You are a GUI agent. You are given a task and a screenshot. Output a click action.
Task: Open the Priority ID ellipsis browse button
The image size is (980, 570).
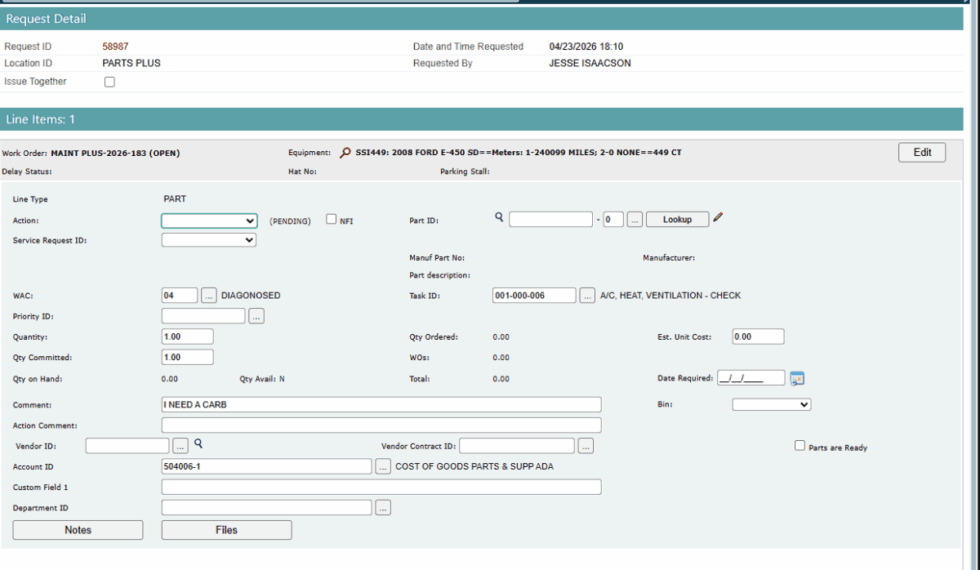pyautogui.click(x=256, y=316)
